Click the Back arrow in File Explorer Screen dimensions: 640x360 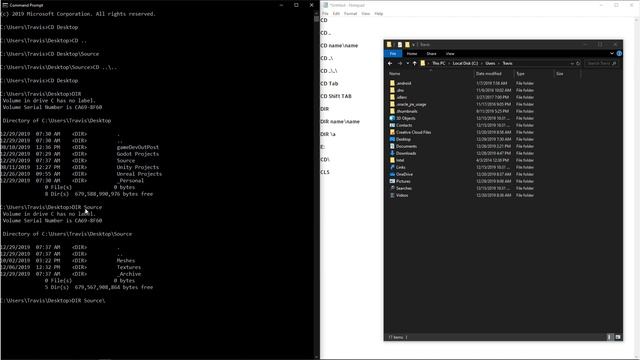pos(390,64)
